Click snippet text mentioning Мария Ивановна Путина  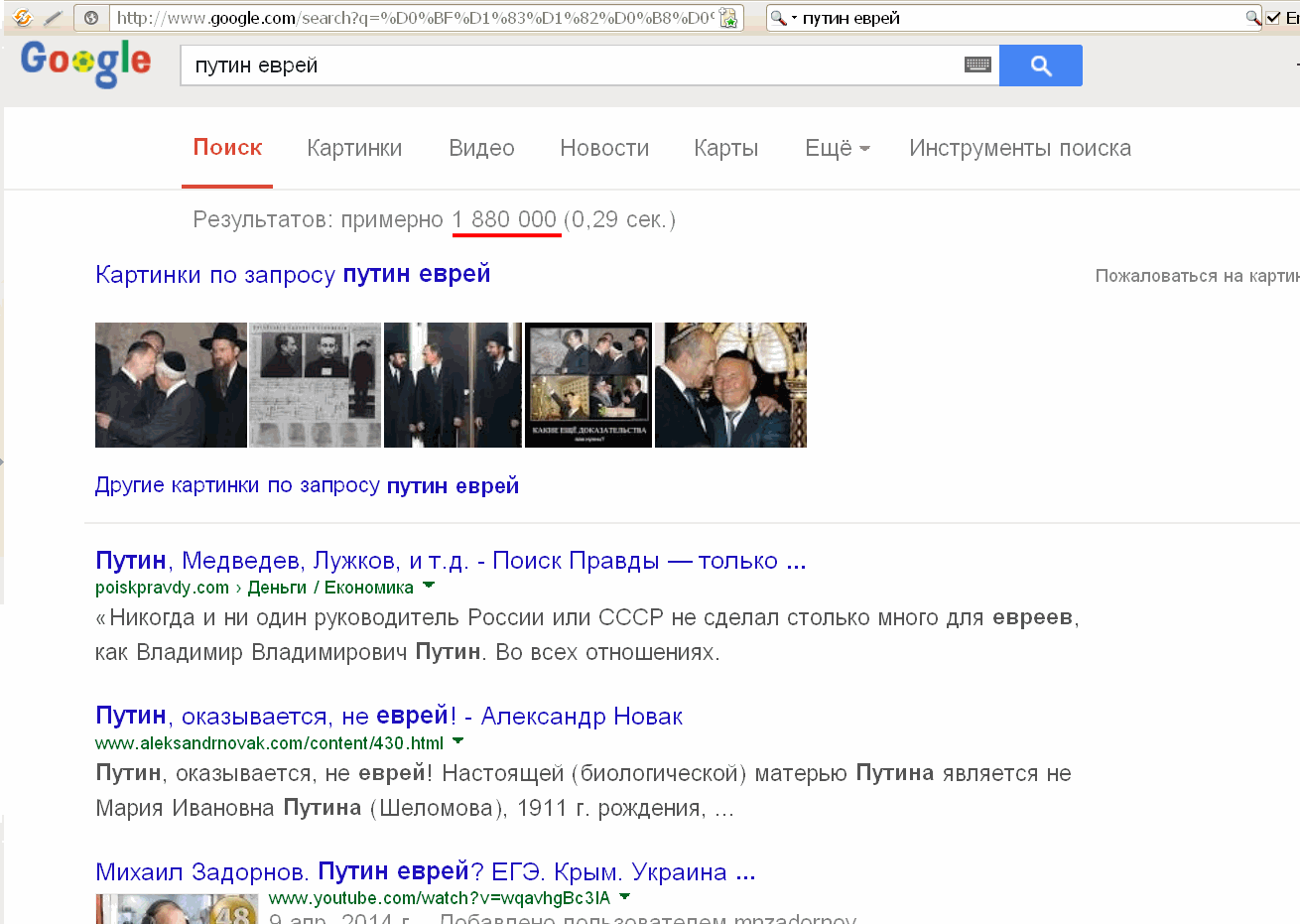tap(584, 791)
